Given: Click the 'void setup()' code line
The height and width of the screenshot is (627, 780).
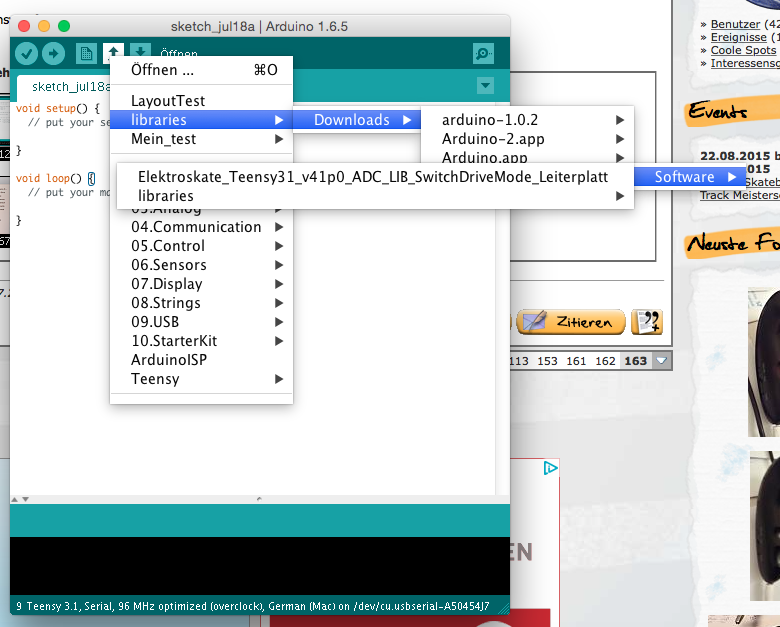Looking at the screenshot, I should tap(58, 108).
